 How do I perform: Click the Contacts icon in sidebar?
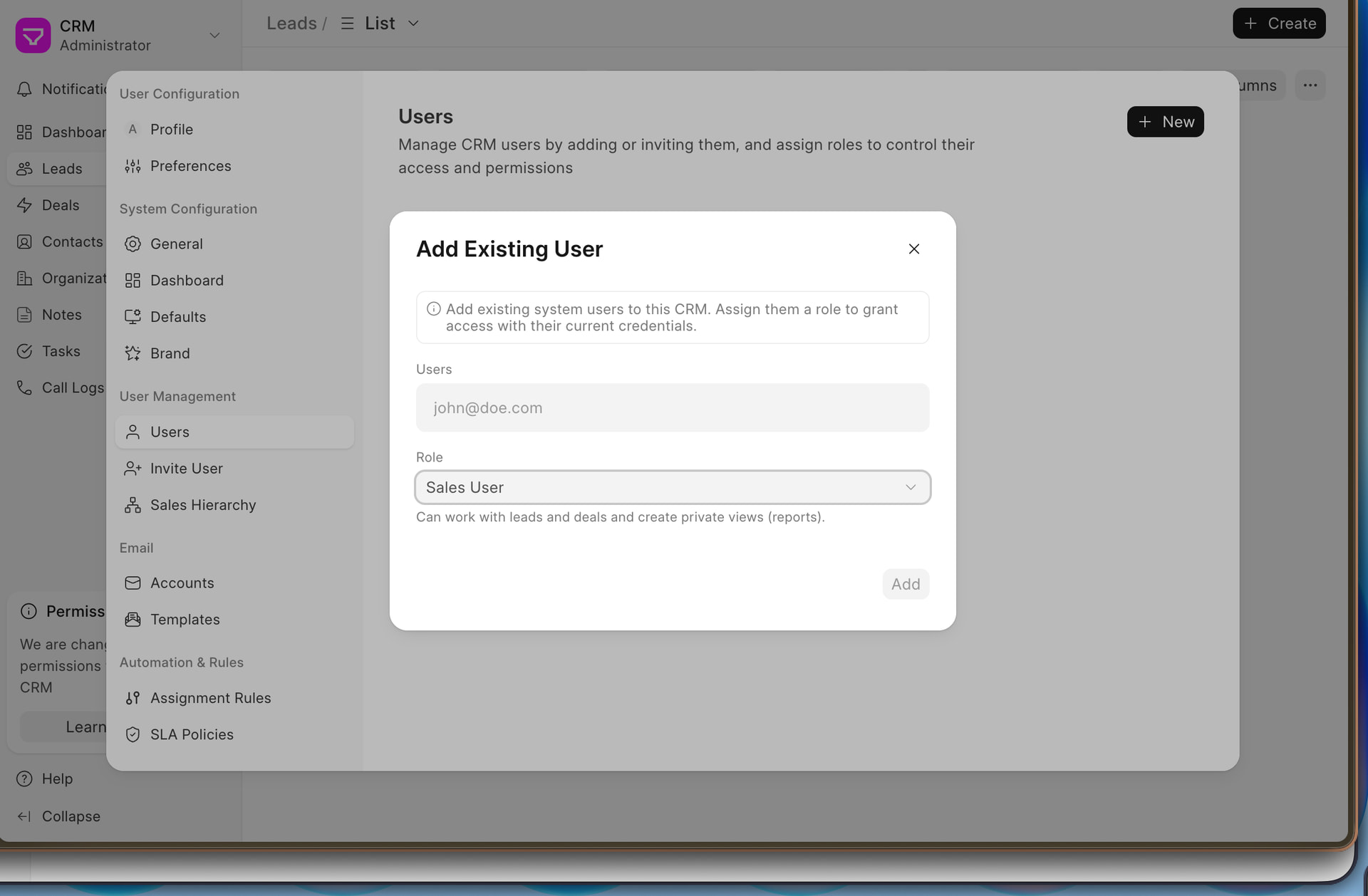[x=24, y=241]
